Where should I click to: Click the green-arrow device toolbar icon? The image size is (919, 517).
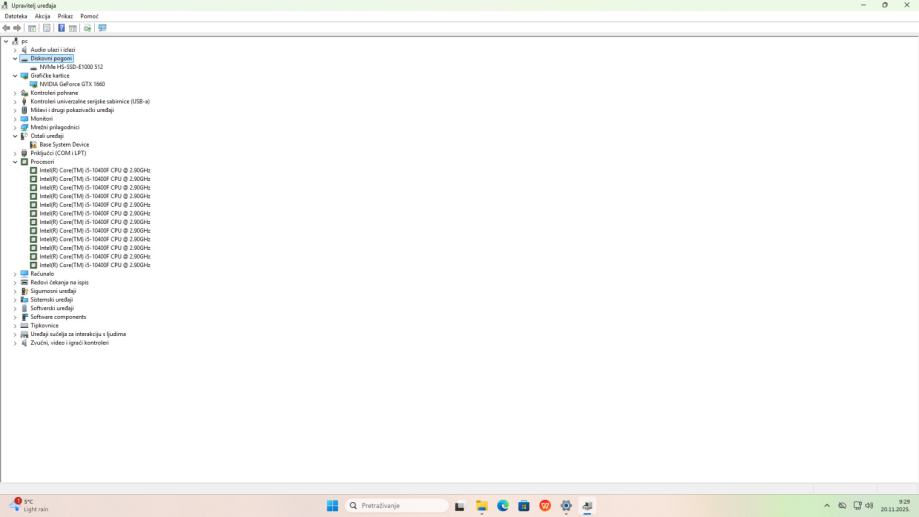coord(87,28)
